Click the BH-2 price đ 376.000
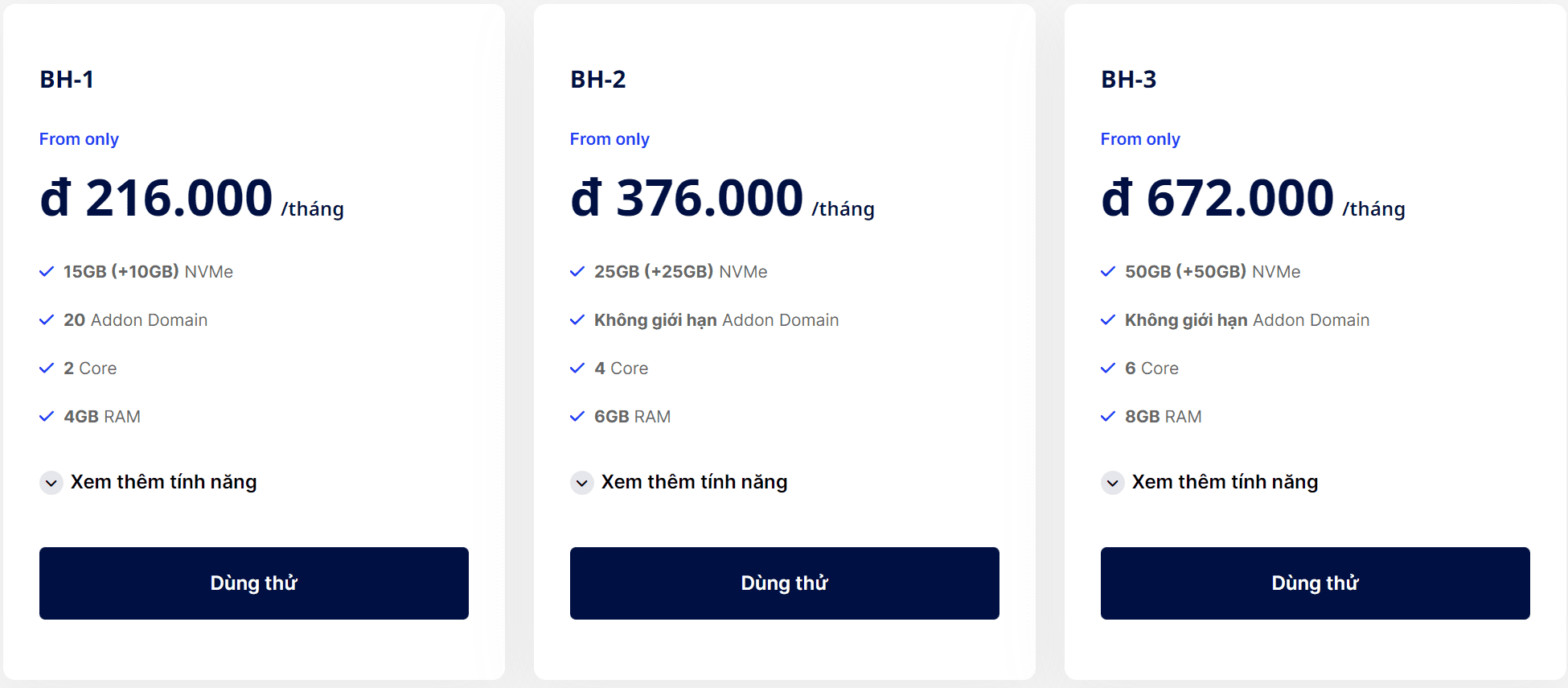 687,198
